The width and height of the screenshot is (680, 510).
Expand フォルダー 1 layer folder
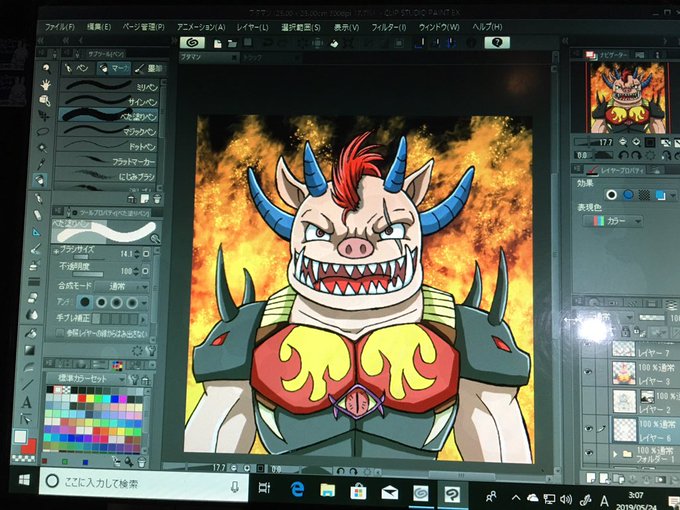[615, 454]
